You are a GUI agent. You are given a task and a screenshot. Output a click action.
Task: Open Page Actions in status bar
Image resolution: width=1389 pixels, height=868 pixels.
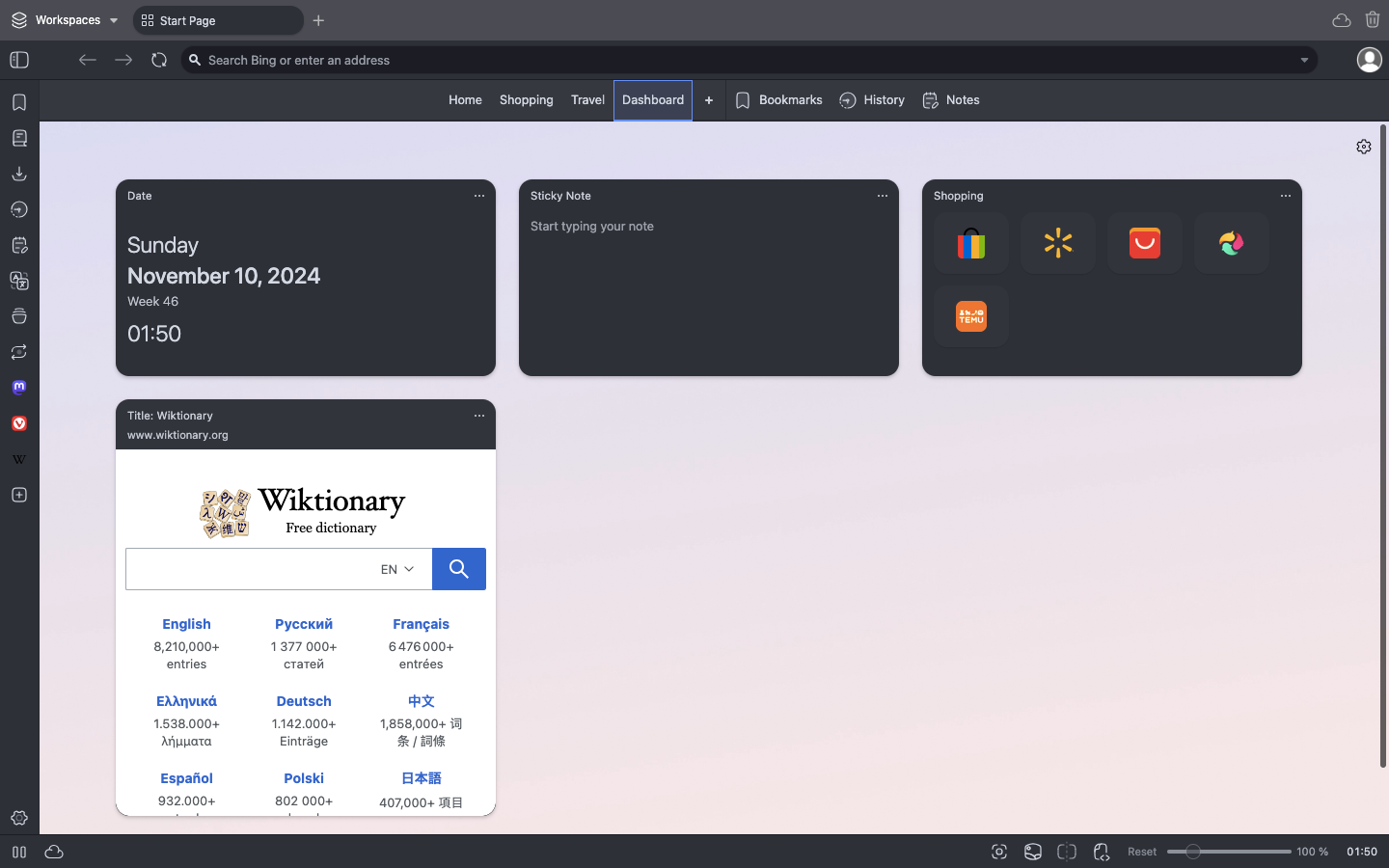point(1102,852)
